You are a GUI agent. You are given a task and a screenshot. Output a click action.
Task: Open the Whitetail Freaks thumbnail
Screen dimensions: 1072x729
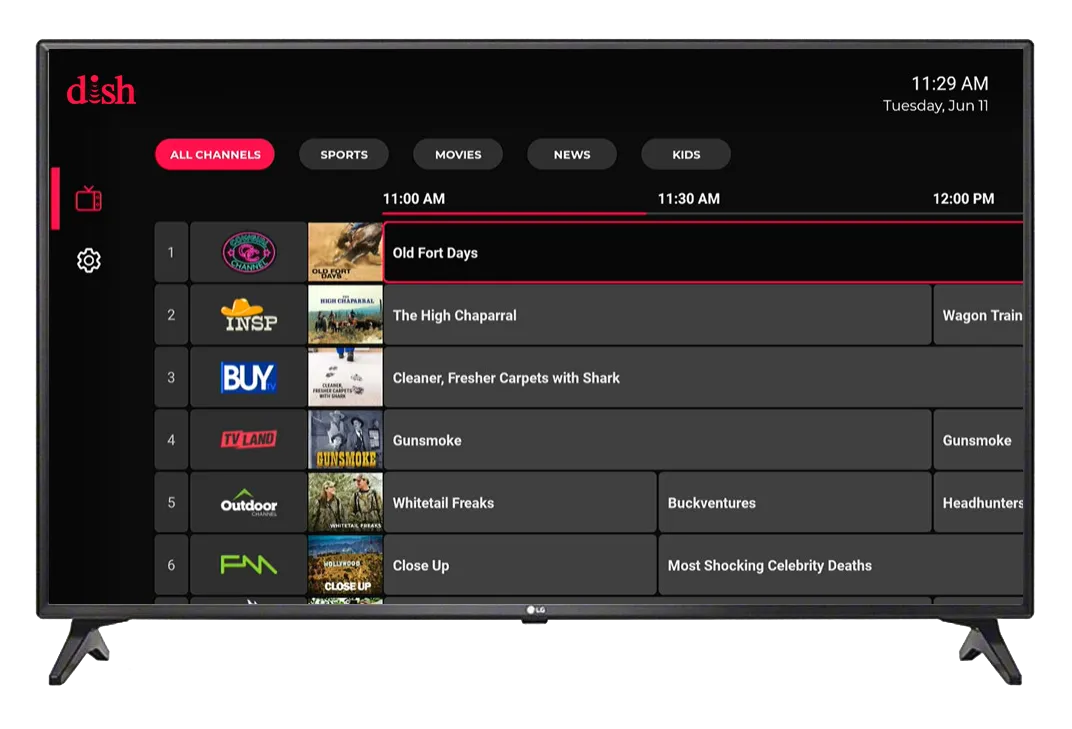pyautogui.click(x=345, y=503)
